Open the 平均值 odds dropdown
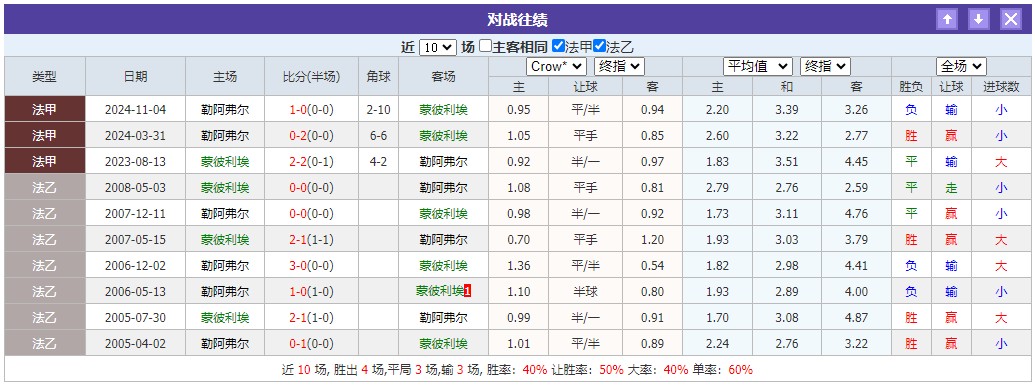Viewport: 1035px width, 385px height. point(758,66)
